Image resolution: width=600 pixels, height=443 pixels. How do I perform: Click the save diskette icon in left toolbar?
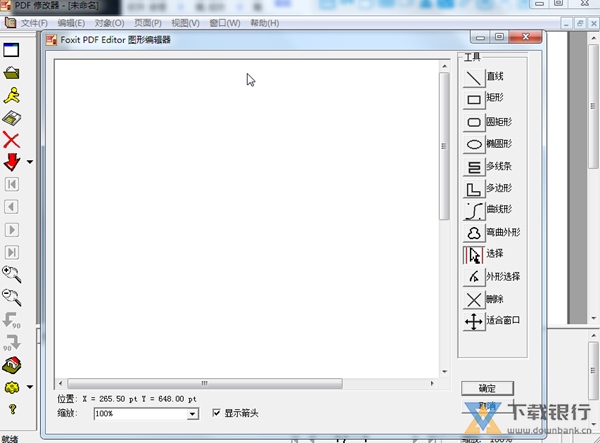click(11, 118)
